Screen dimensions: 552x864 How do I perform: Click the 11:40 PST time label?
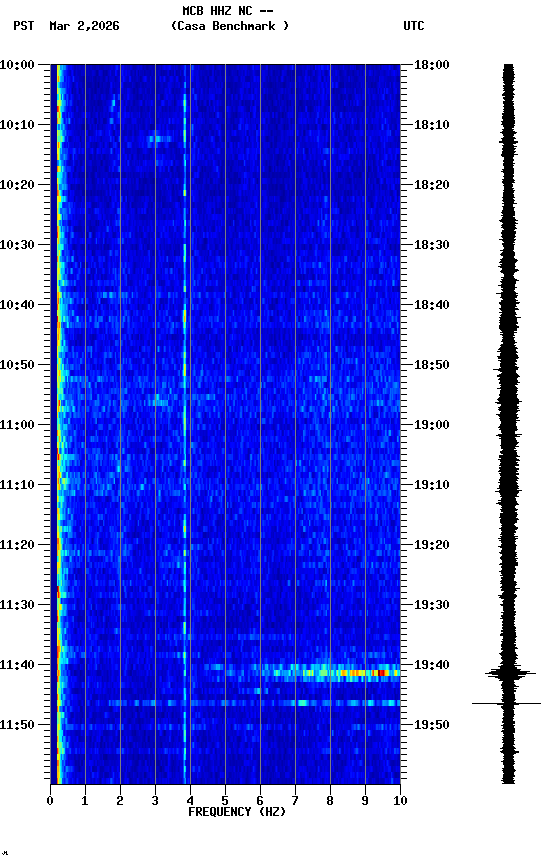[17, 665]
